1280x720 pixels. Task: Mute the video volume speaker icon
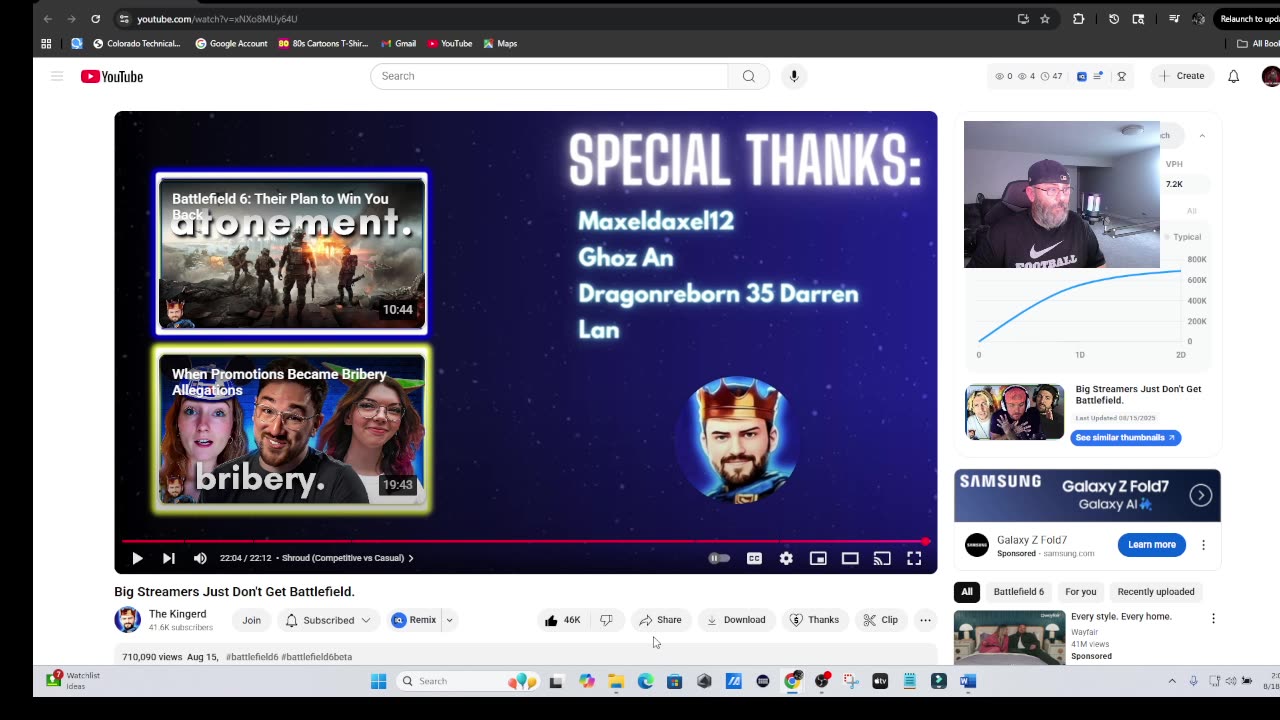(200, 558)
